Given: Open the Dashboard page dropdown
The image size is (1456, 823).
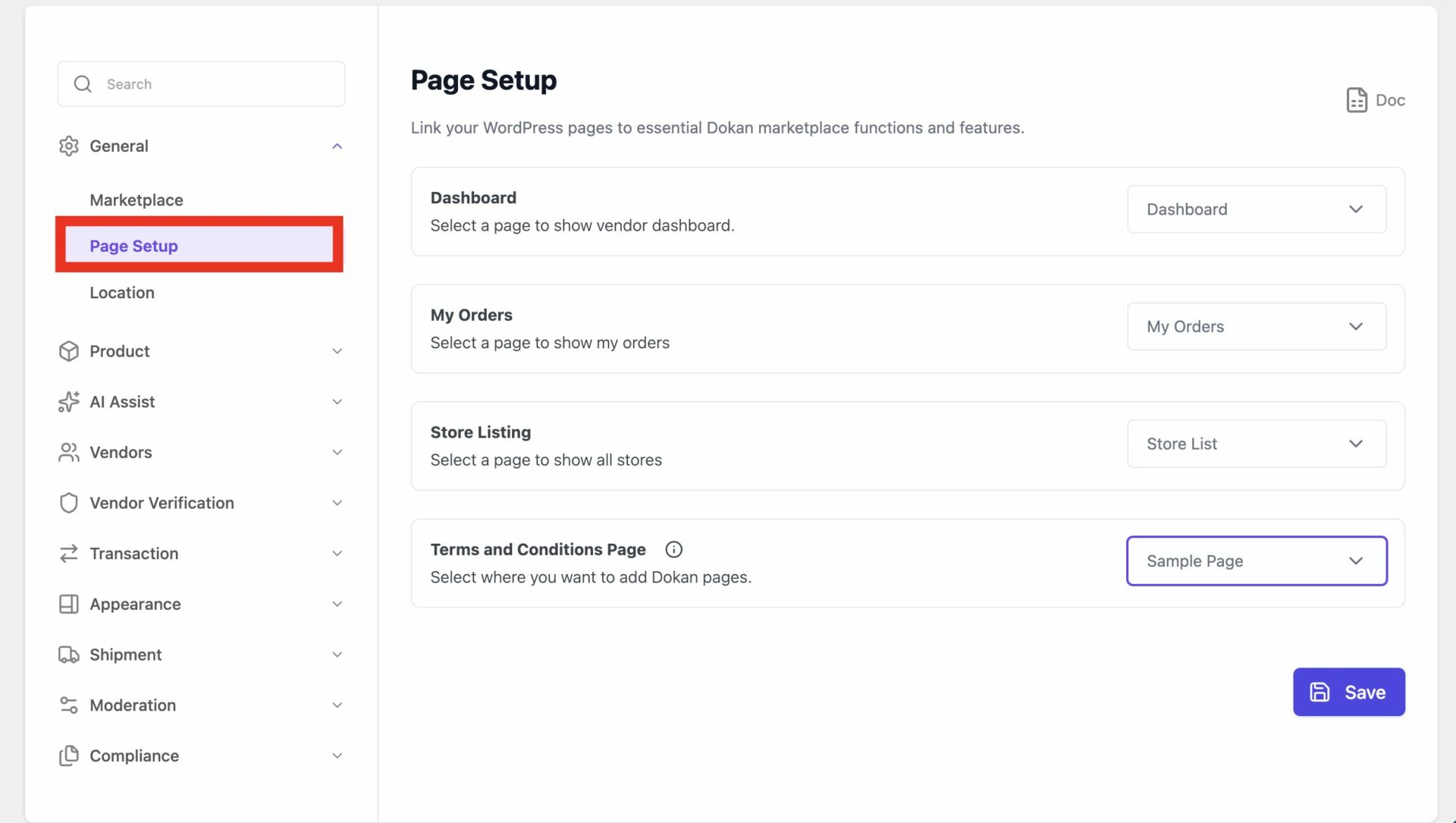Looking at the screenshot, I should pyautogui.click(x=1256, y=209).
